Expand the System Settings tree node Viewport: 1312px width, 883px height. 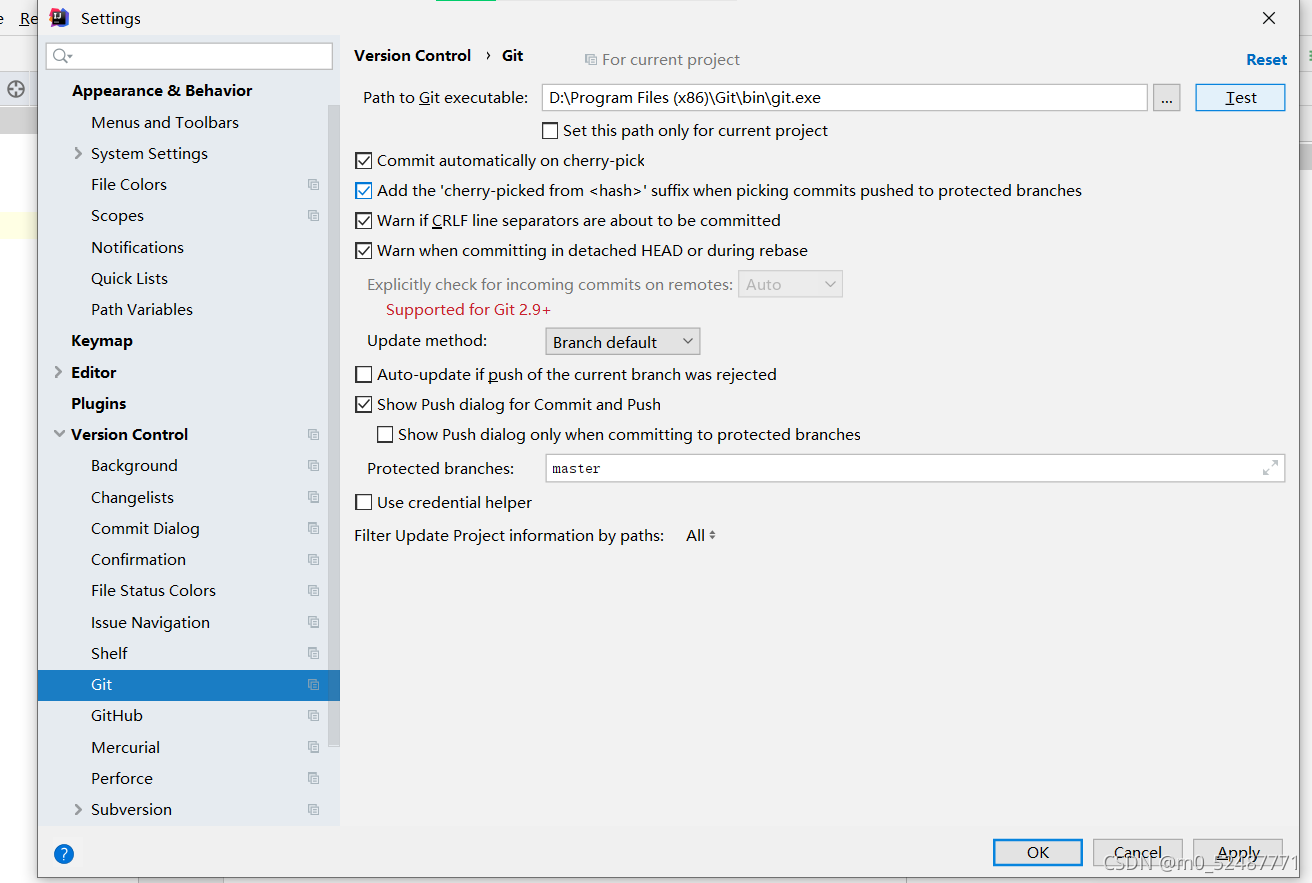click(x=78, y=153)
